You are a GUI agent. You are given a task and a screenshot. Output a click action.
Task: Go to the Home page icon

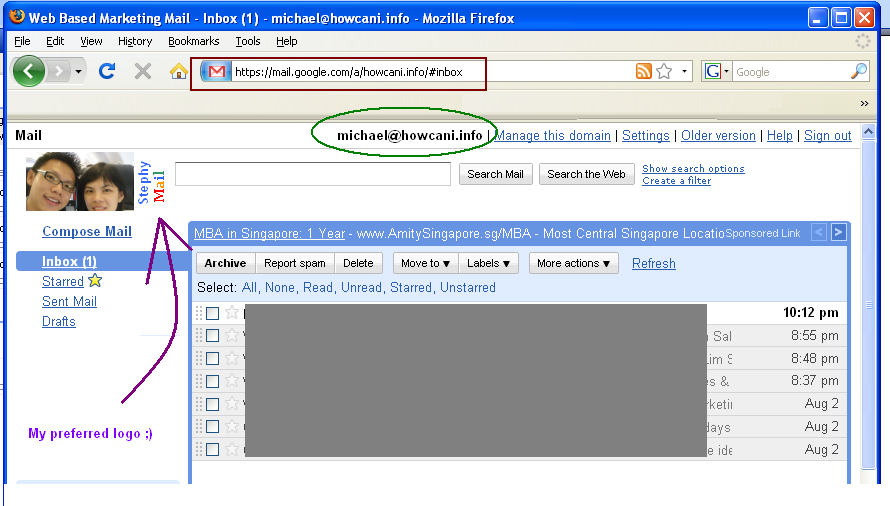click(x=178, y=72)
